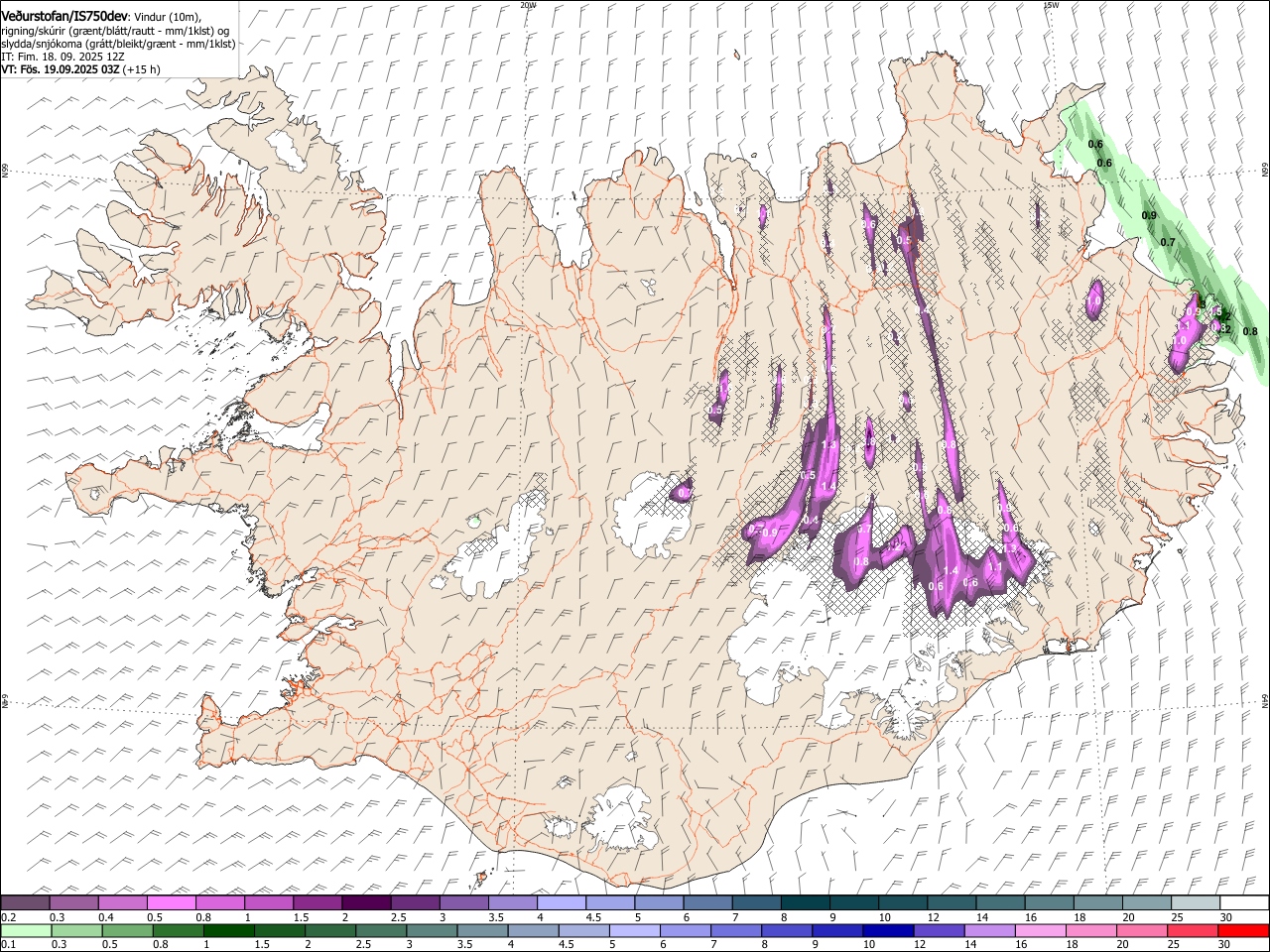This screenshot has width=1270, height=952.
Task: Pick the deep navy 10 swatch in rain scale
Action: tap(889, 931)
